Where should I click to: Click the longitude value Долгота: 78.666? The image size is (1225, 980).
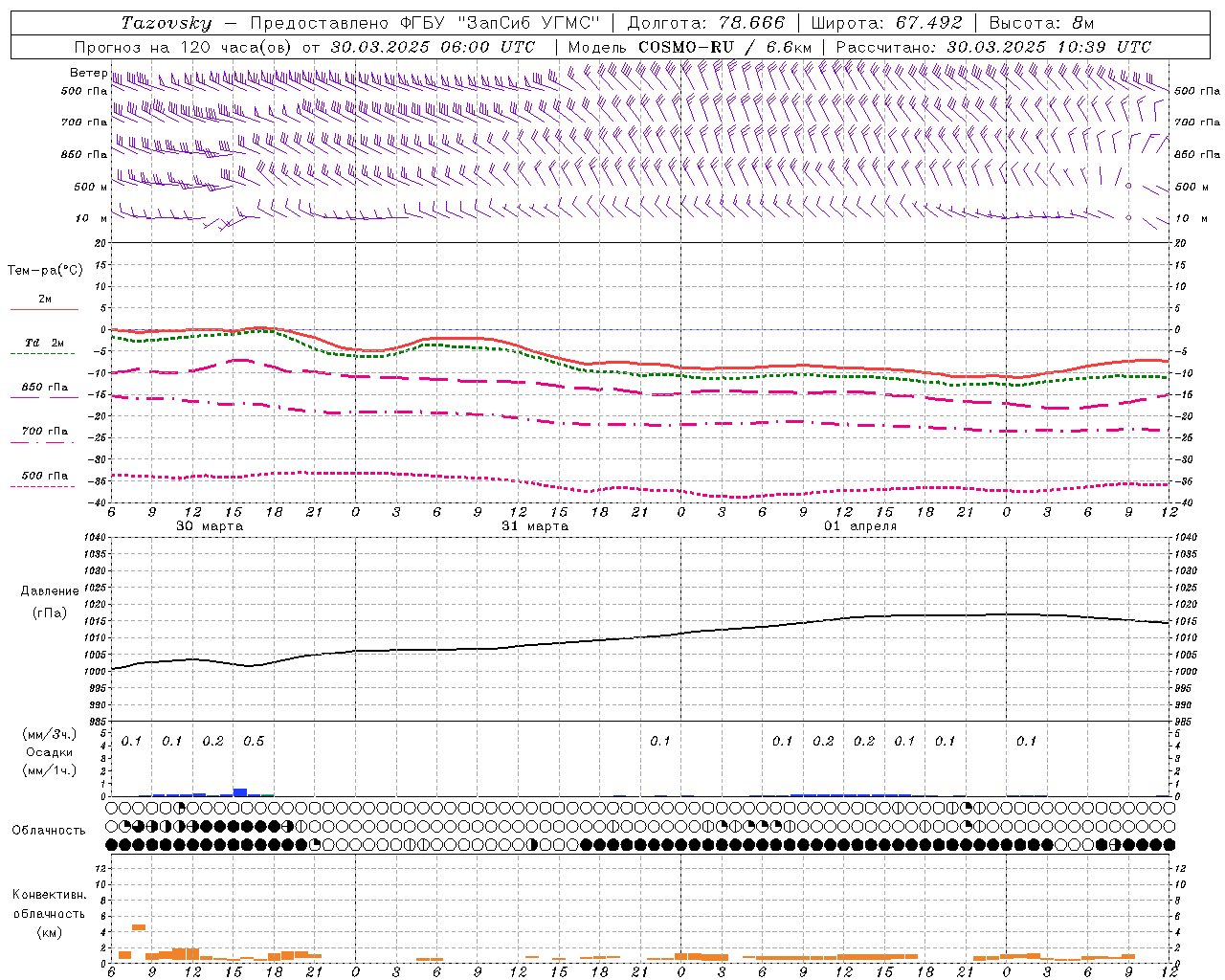pyautogui.click(x=705, y=23)
